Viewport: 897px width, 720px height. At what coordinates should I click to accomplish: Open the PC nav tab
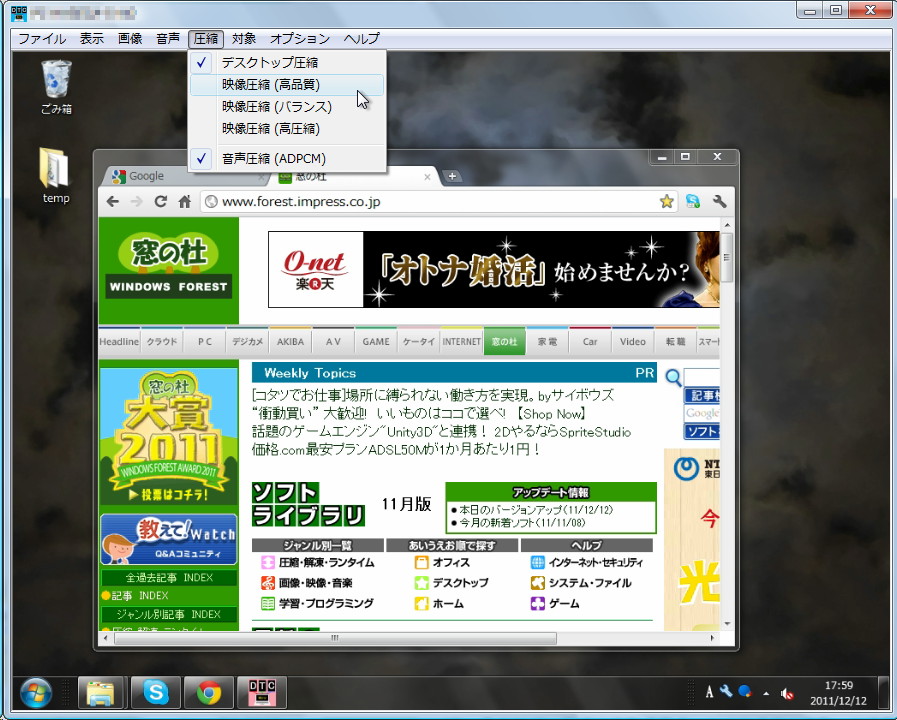point(205,341)
